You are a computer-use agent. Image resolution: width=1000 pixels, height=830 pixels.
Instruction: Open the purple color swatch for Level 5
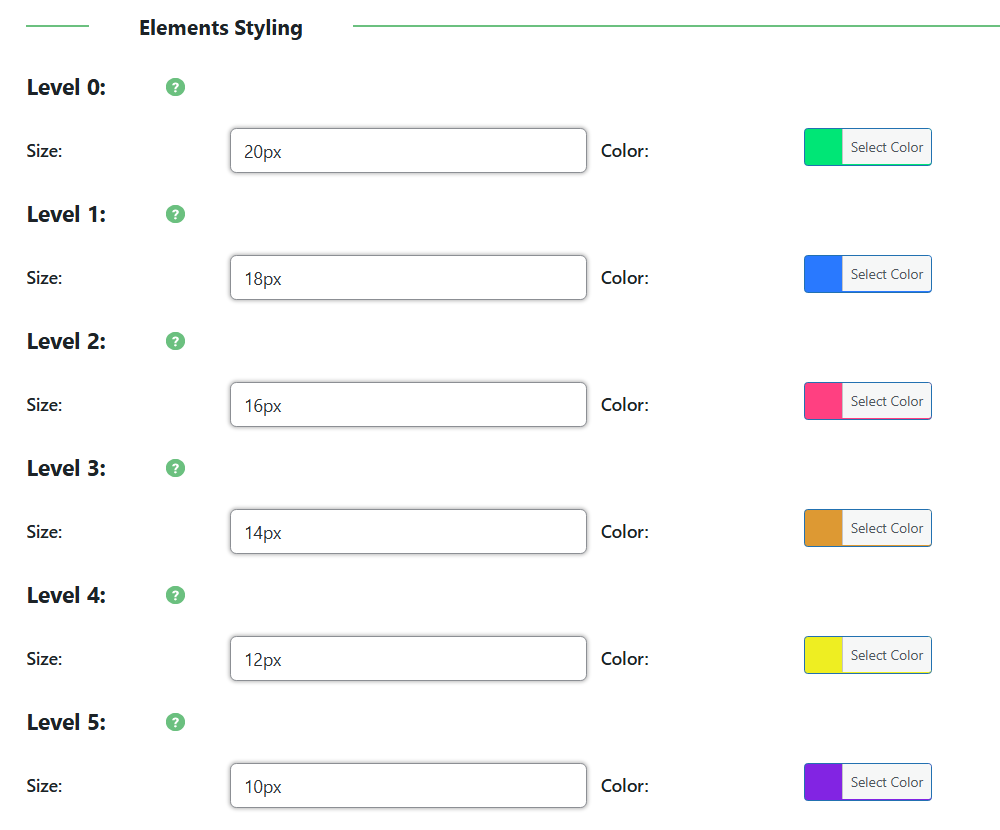tap(823, 782)
